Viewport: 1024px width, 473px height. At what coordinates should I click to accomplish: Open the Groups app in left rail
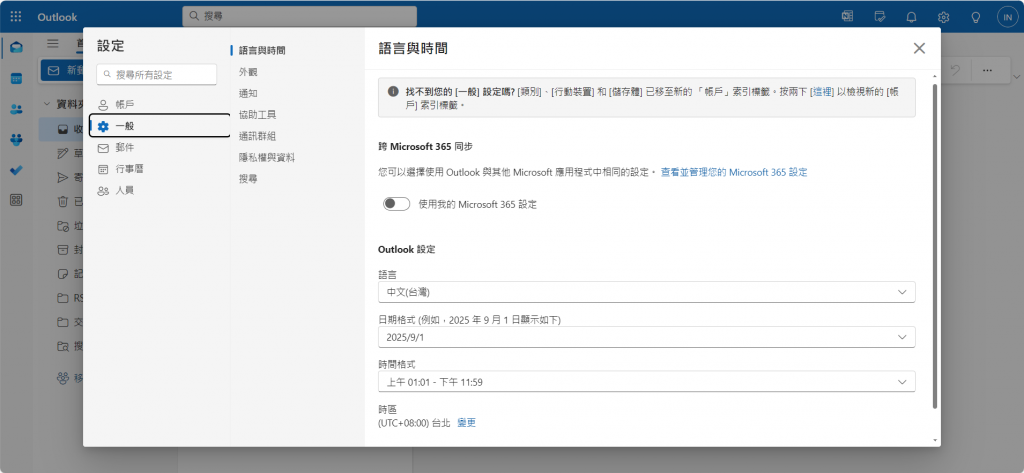[x=16, y=139]
